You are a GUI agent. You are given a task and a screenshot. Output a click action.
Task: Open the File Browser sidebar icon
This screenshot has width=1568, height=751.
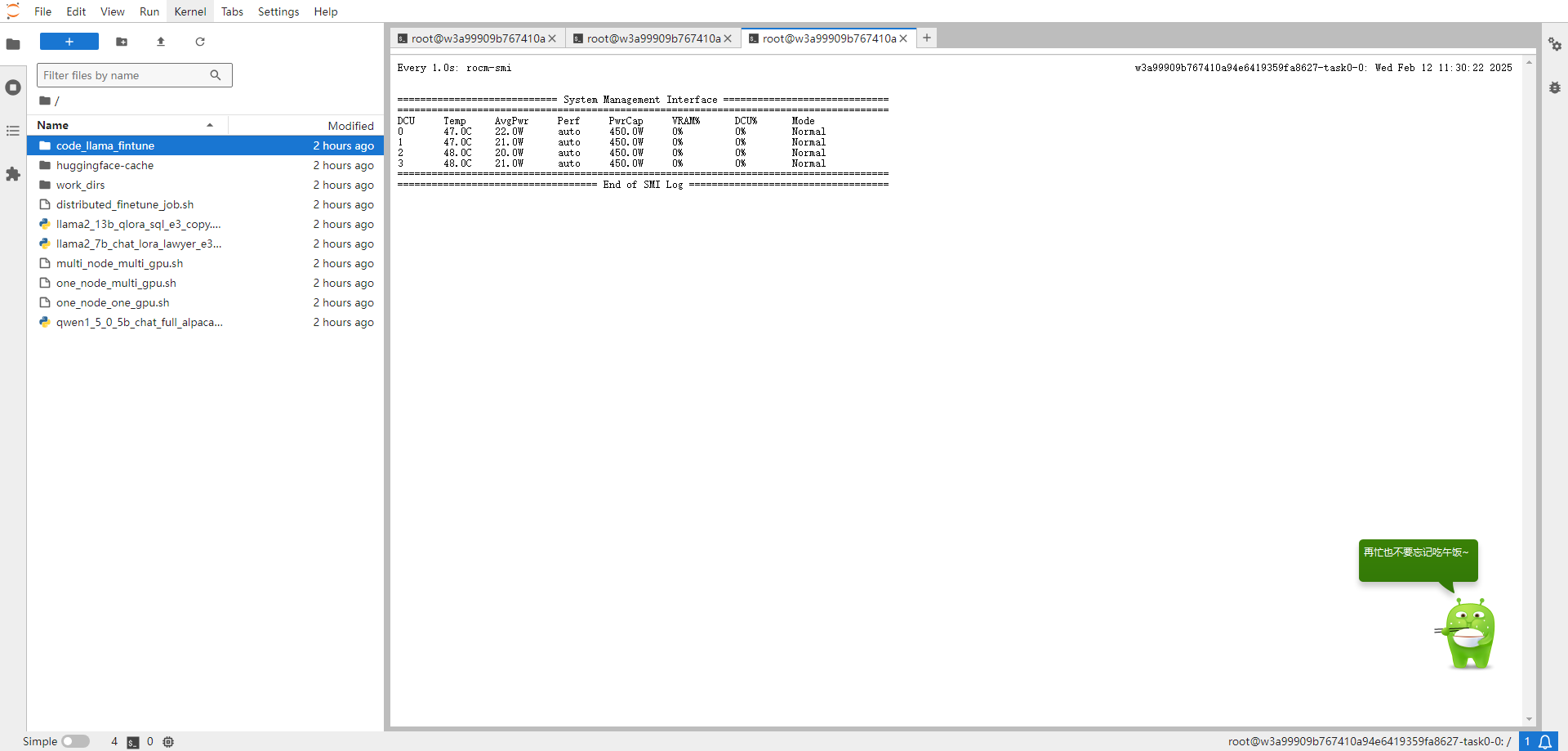pos(13,44)
